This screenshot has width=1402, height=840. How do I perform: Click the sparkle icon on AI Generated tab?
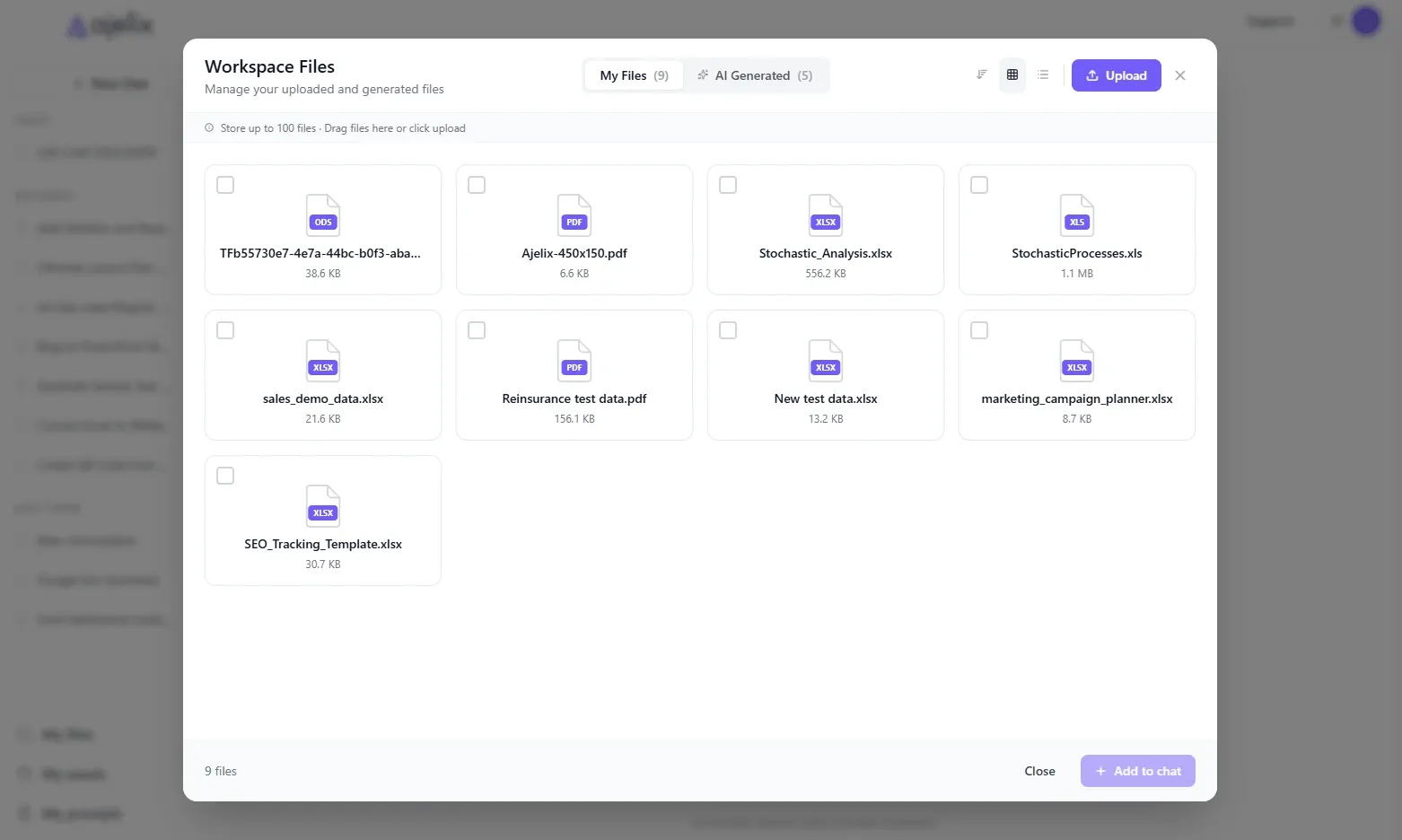click(703, 75)
